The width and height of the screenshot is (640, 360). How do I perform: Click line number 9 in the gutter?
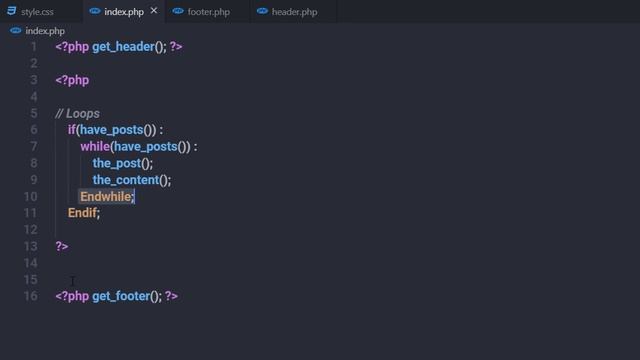[x=33, y=180]
